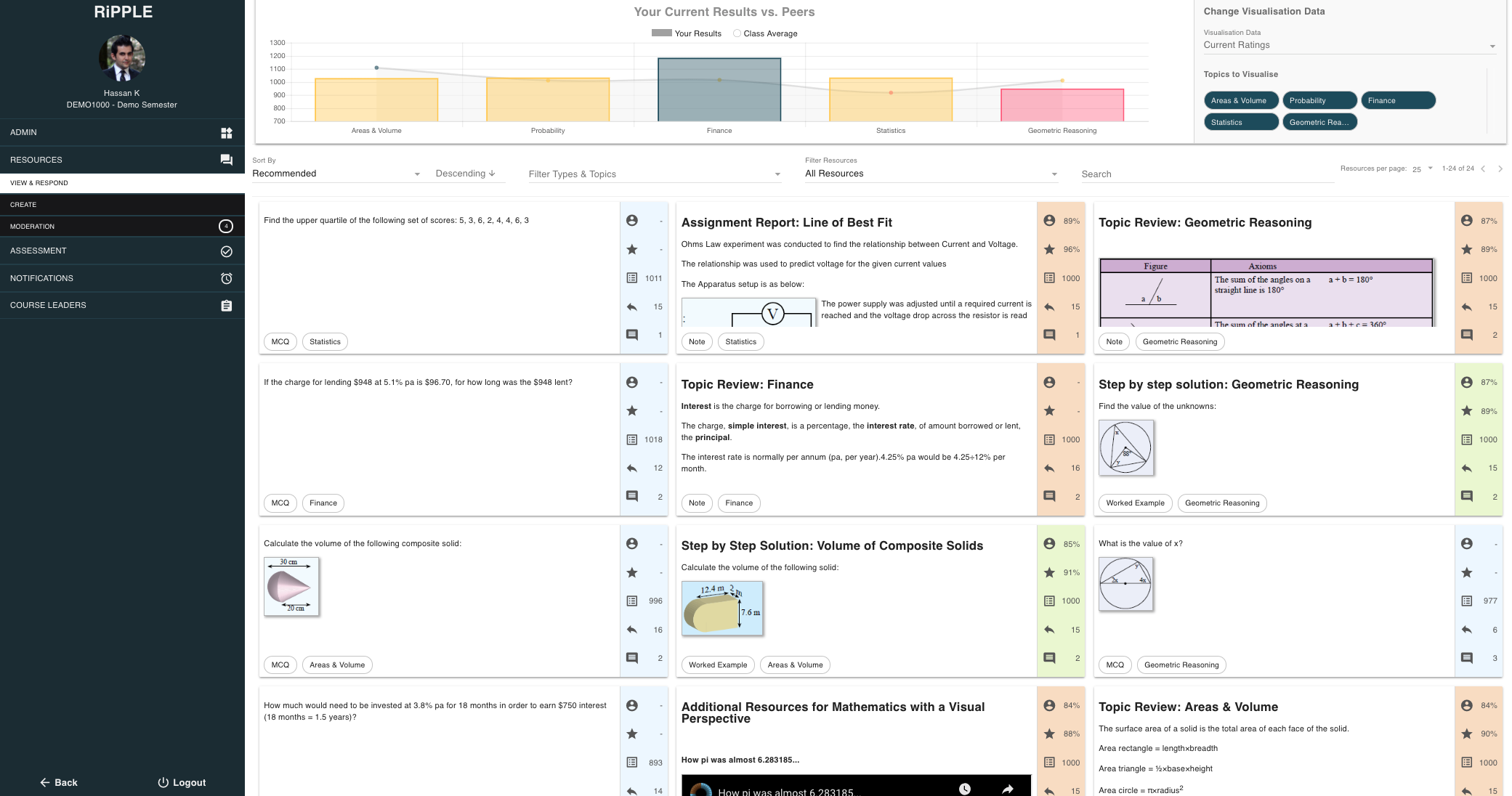
Task: Click person icon on Topic Review: Geometric Reasoning card
Action: 1467,220
